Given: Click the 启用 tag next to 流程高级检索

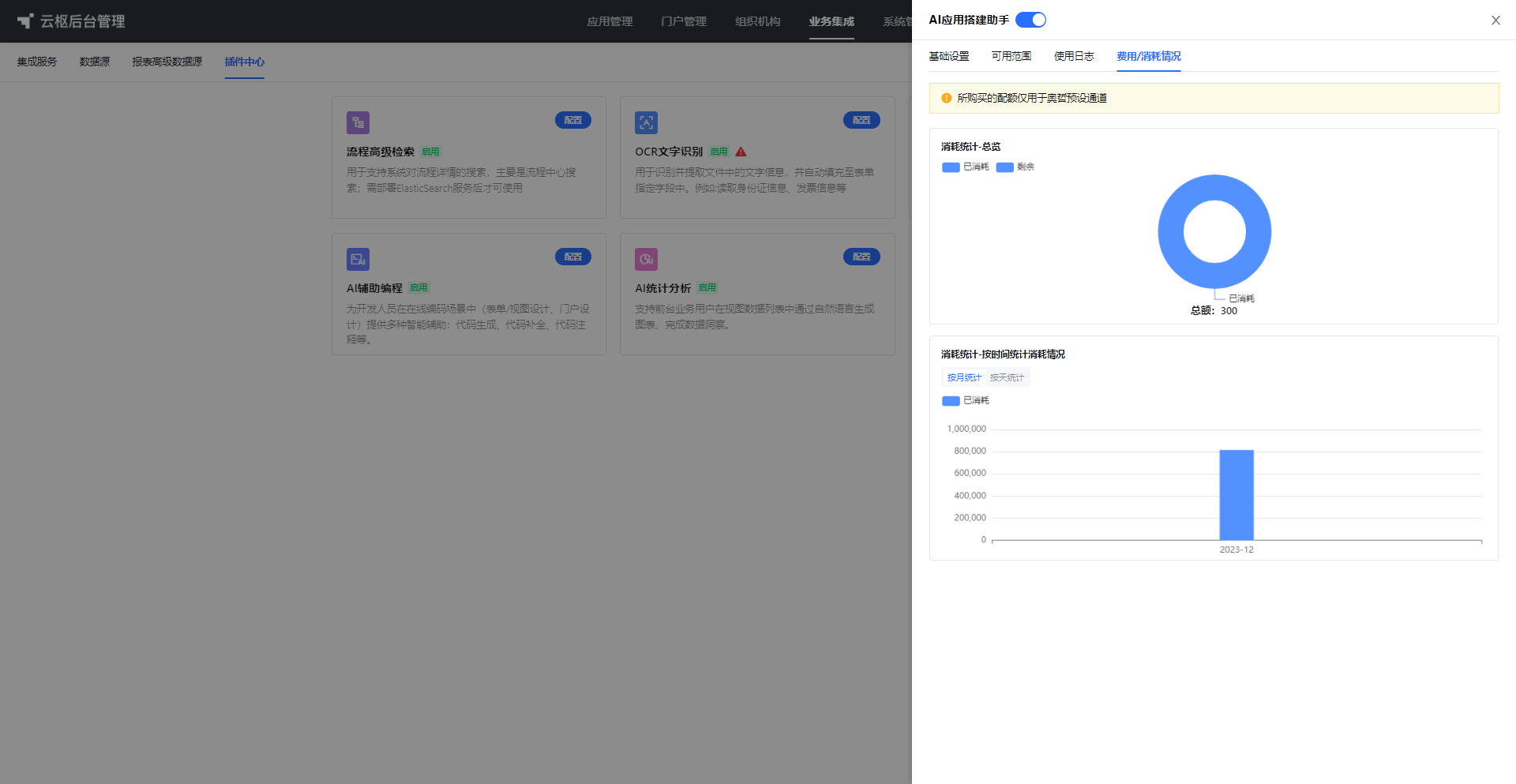Looking at the screenshot, I should tap(430, 152).
